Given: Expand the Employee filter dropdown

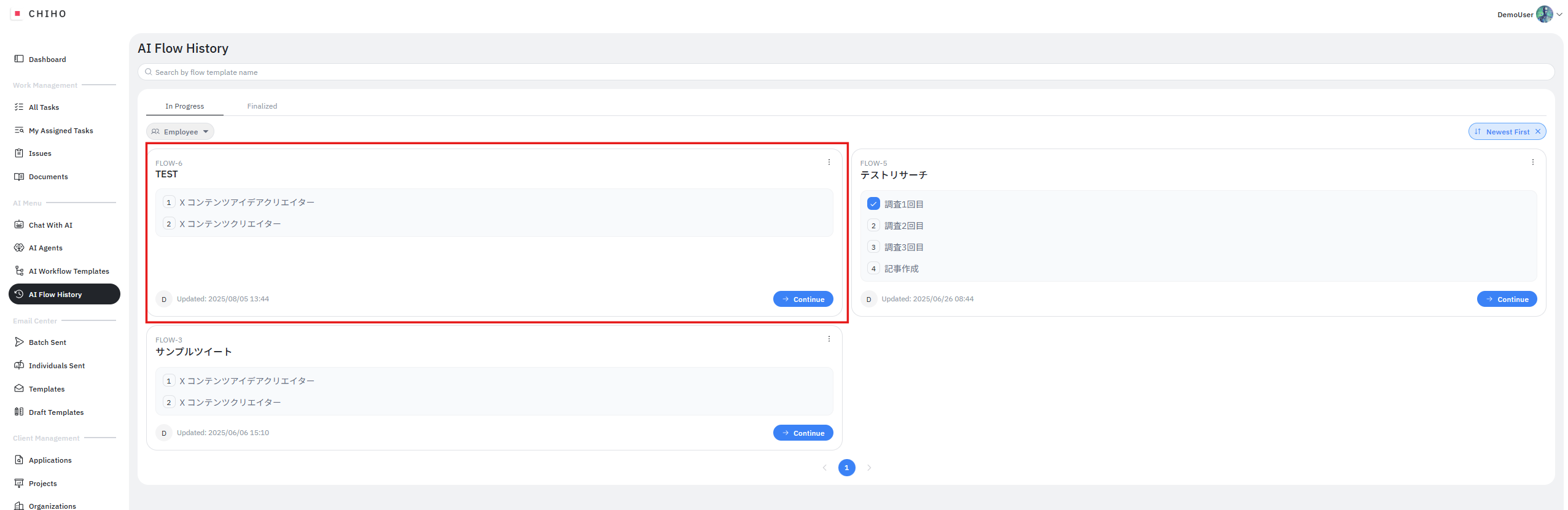Looking at the screenshot, I should click(x=180, y=132).
